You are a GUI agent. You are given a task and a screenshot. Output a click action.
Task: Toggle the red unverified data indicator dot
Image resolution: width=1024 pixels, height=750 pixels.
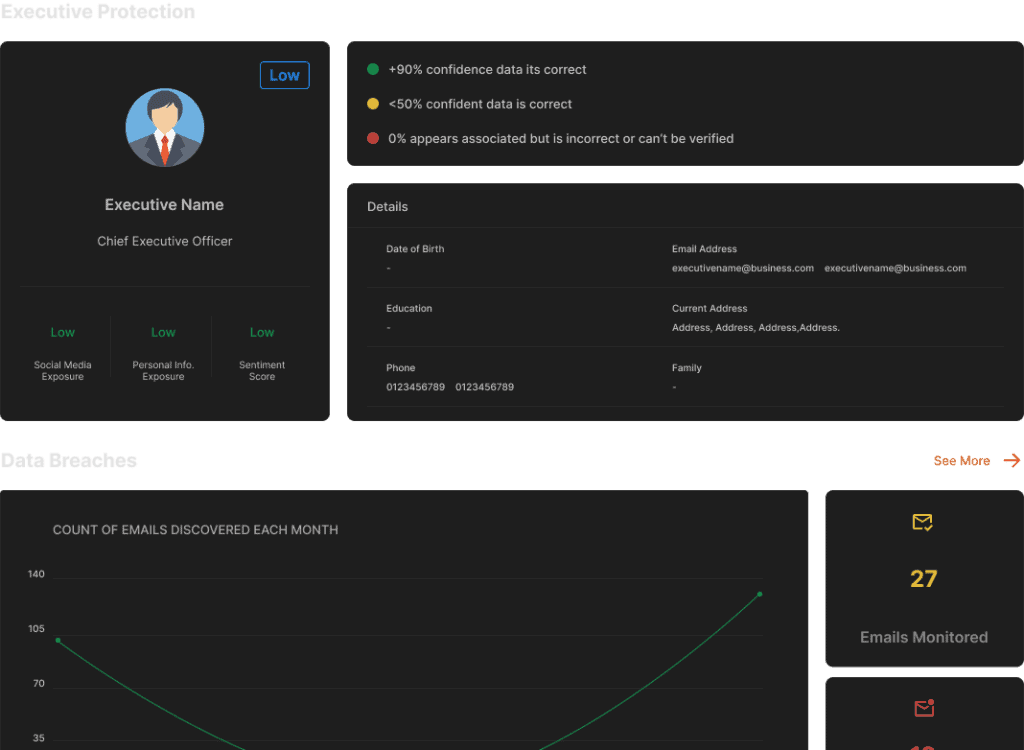coord(374,138)
